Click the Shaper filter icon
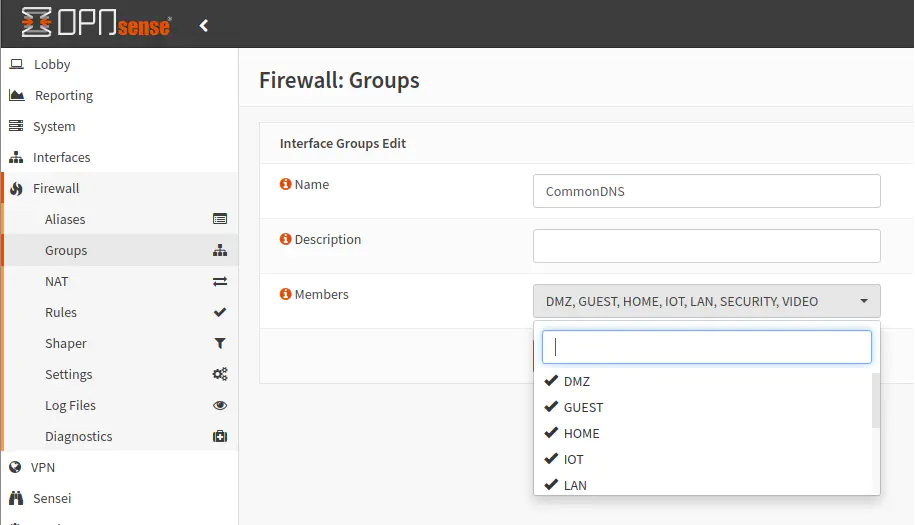The image size is (915, 525). point(220,343)
